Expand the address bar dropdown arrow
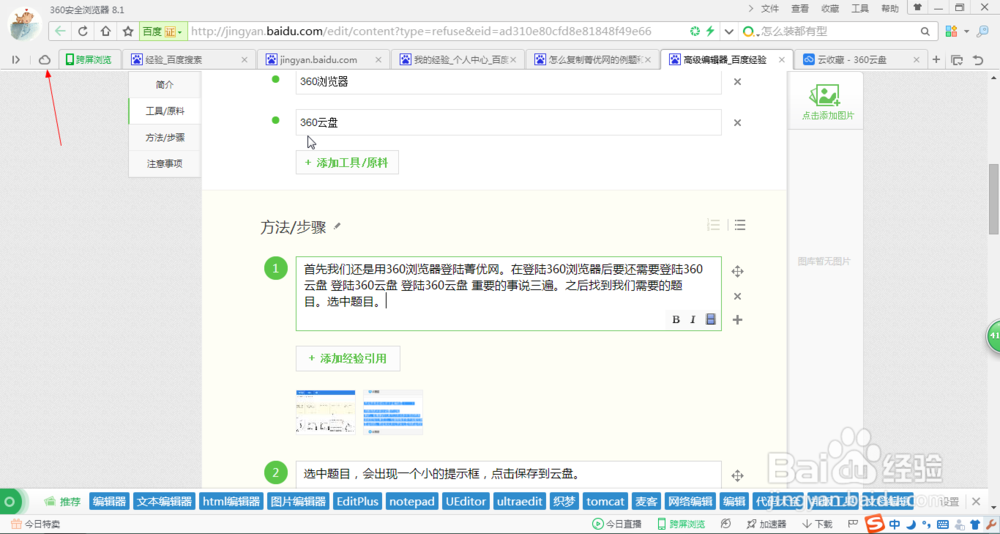 click(728, 31)
